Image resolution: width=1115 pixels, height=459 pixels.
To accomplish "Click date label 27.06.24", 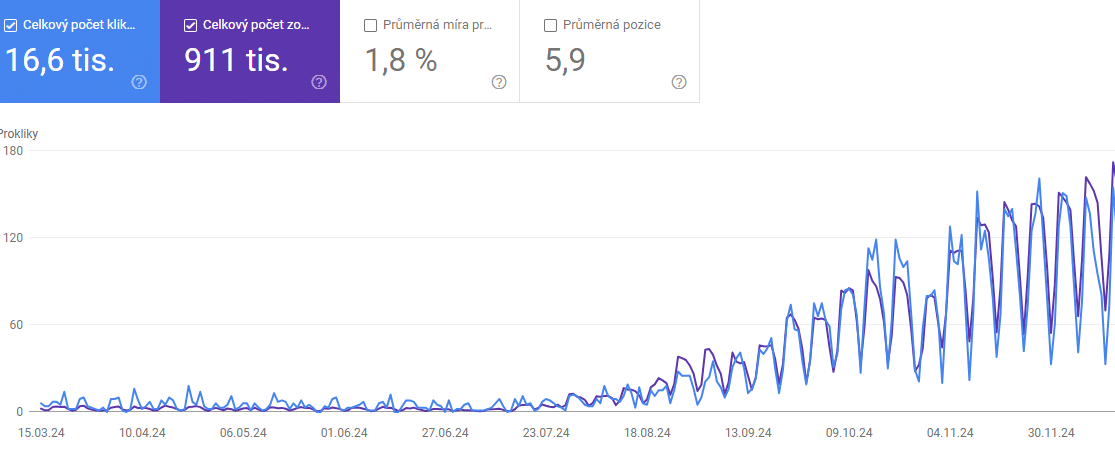I will click(x=445, y=433).
